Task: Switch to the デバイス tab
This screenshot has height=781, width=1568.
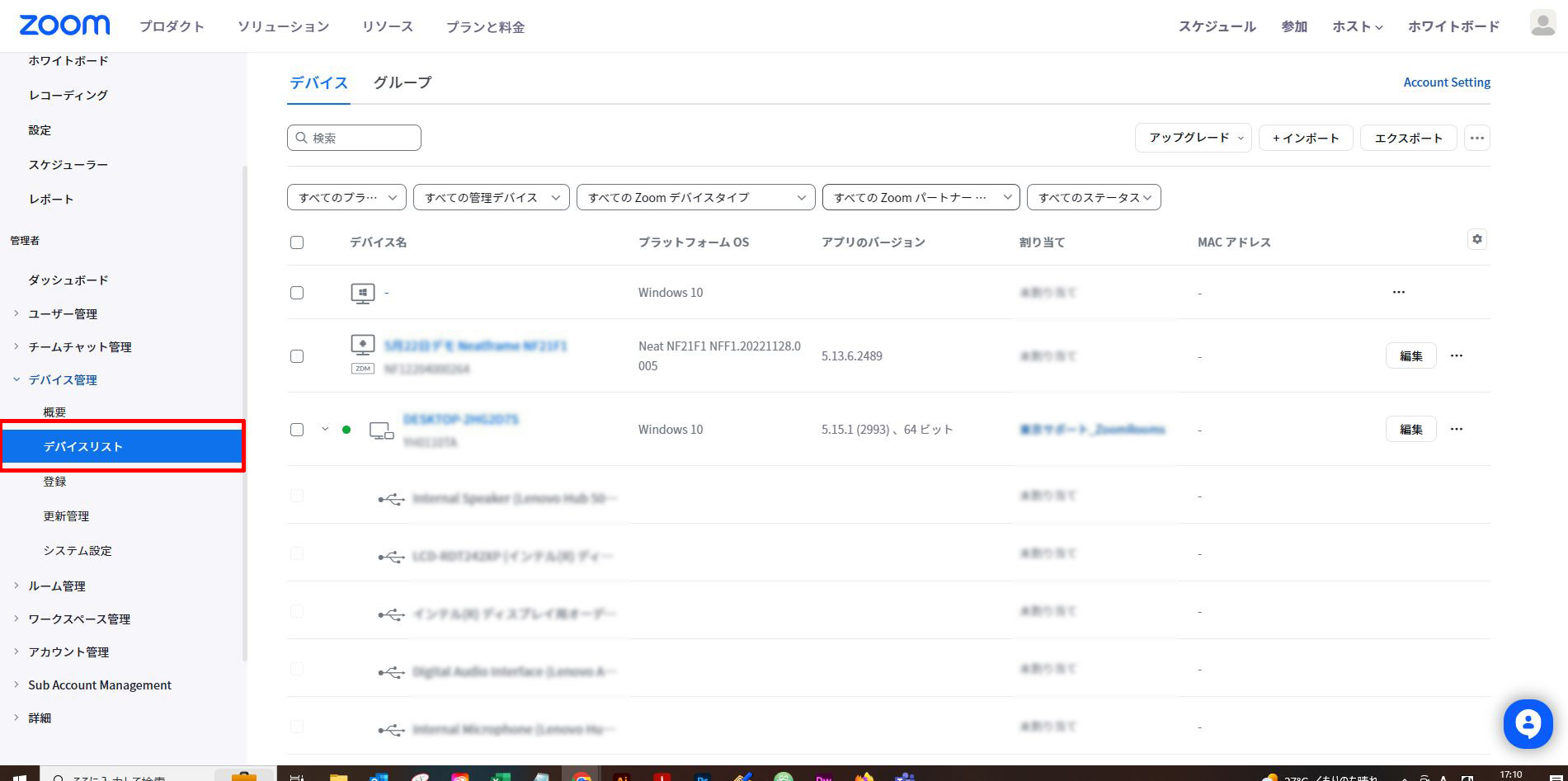Action: coord(318,82)
